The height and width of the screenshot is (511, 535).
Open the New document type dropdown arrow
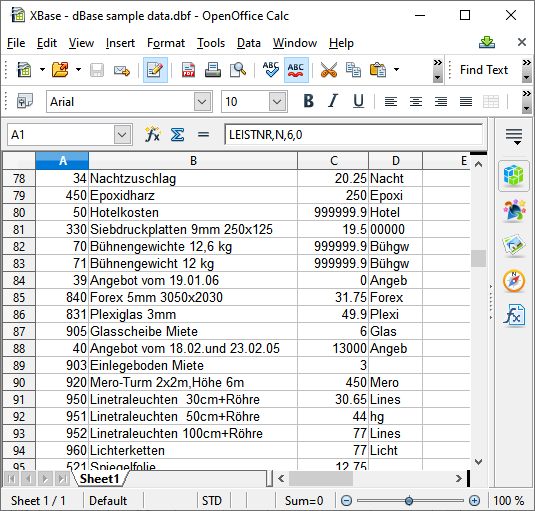pos(42,70)
